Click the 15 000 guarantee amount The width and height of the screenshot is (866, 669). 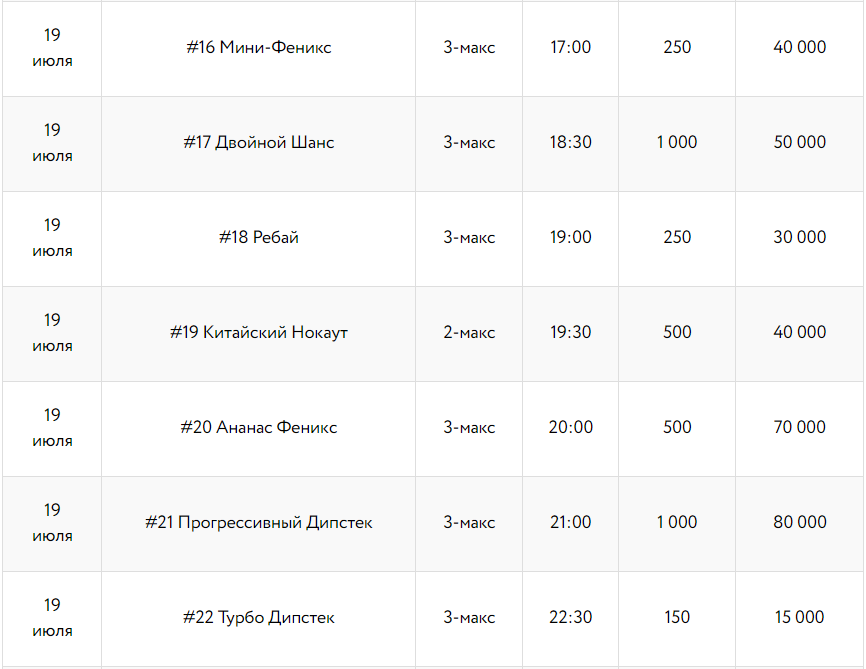point(800,617)
